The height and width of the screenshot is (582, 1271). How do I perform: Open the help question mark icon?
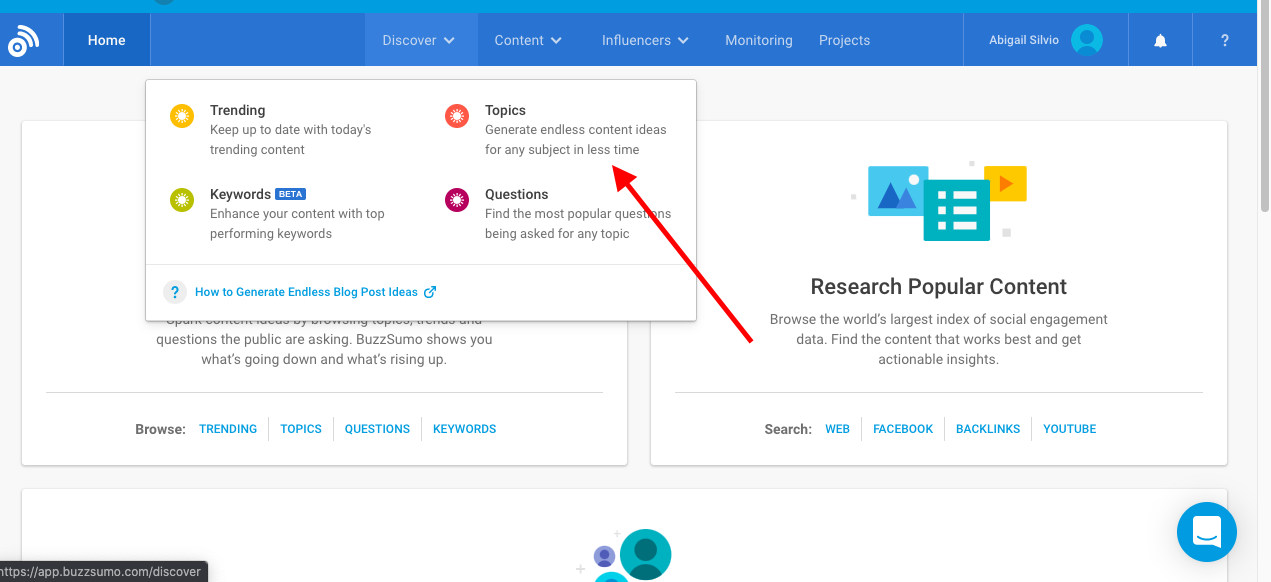pyautogui.click(x=1224, y=41)
